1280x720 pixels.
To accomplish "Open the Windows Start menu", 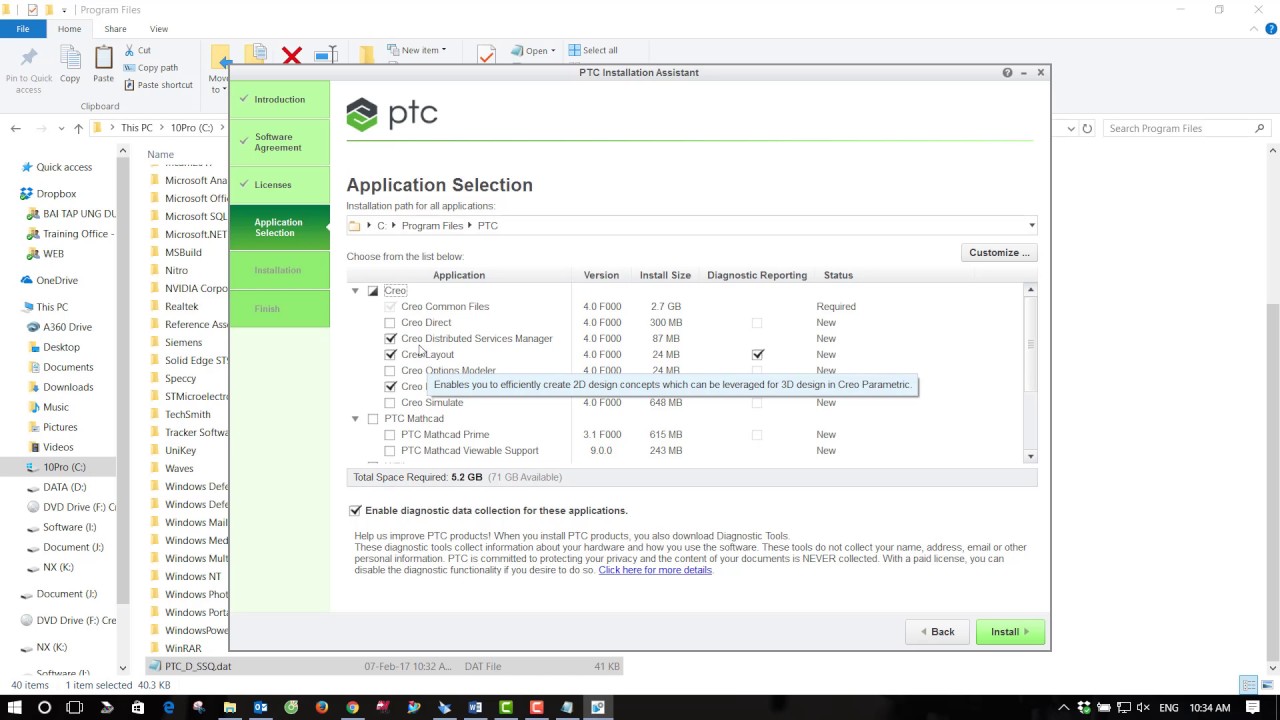I will tap(14, 707).
